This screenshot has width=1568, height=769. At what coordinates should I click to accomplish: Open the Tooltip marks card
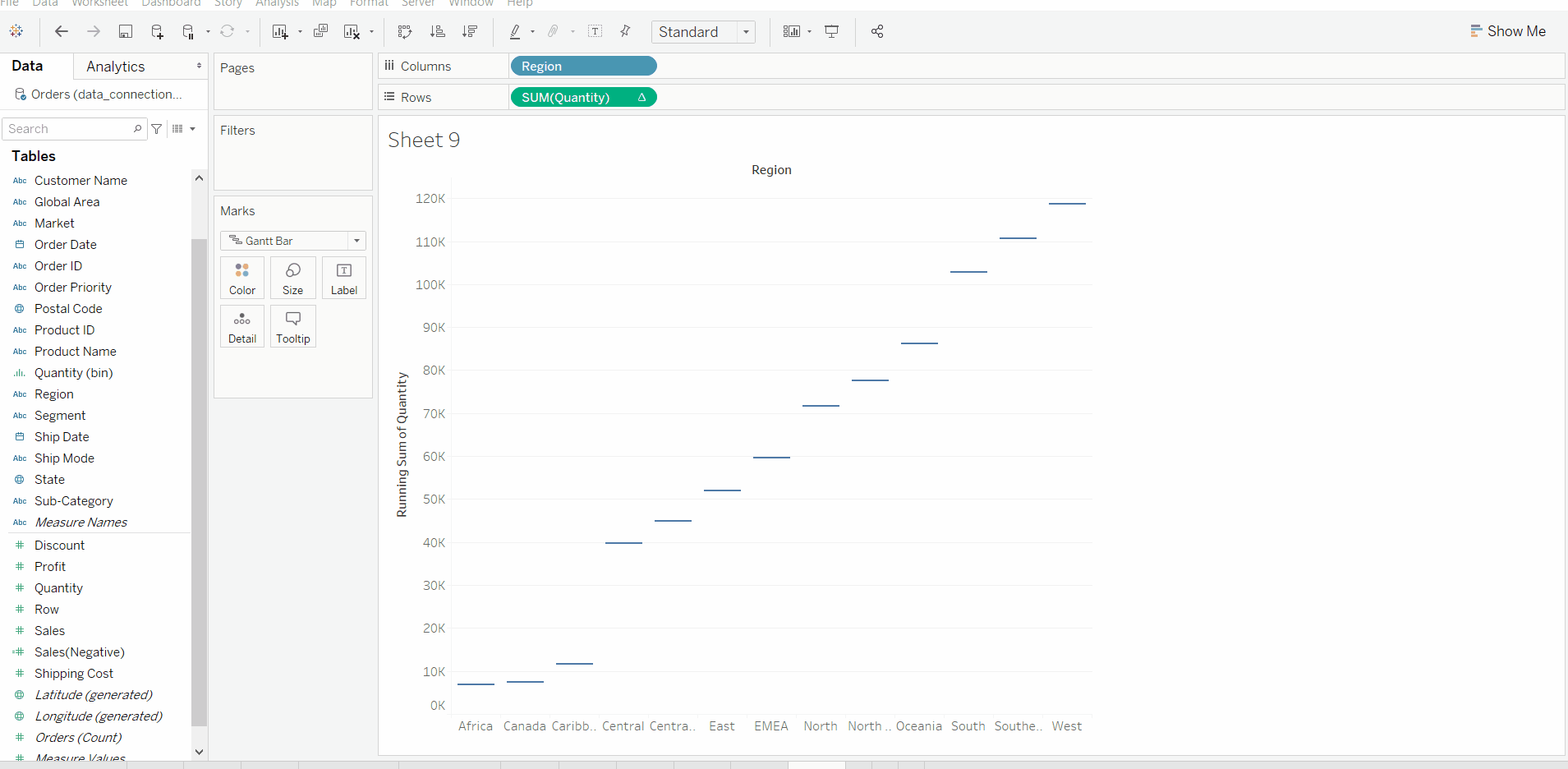[293, 326]
